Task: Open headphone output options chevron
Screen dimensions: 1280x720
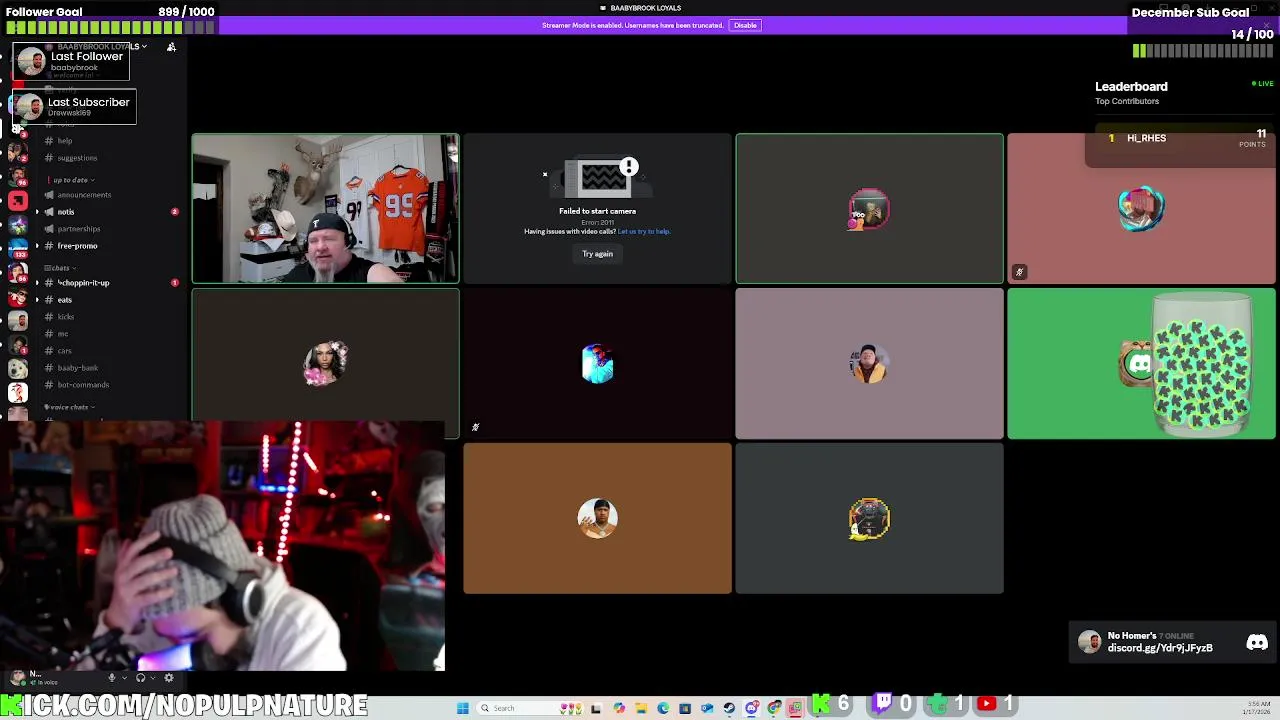Action: tap(153, 678)
